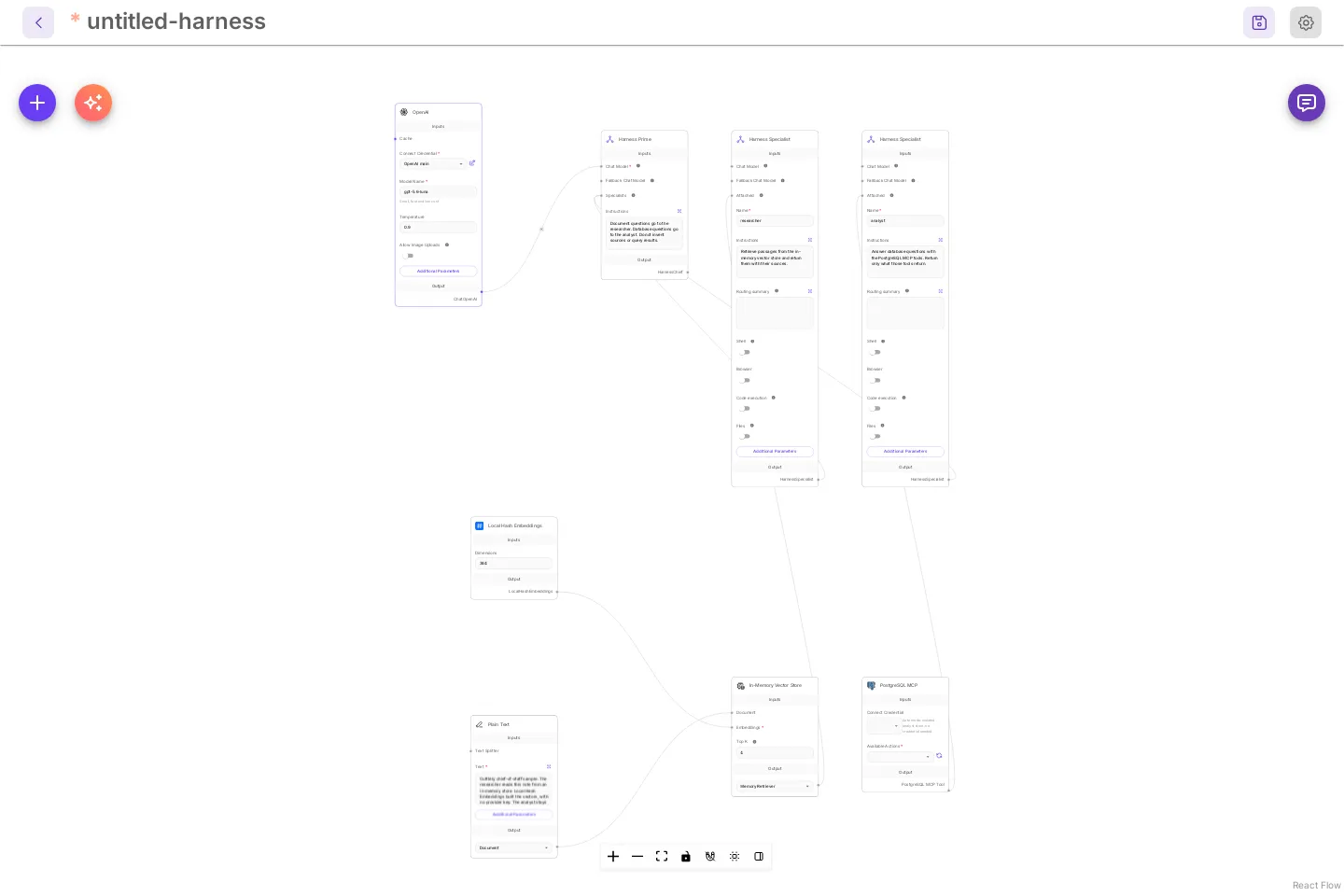Image resolution: width=1344 pixels, height=896 pixels.
Task: Open the AI generate sparkle button
Action: [93, 103]
